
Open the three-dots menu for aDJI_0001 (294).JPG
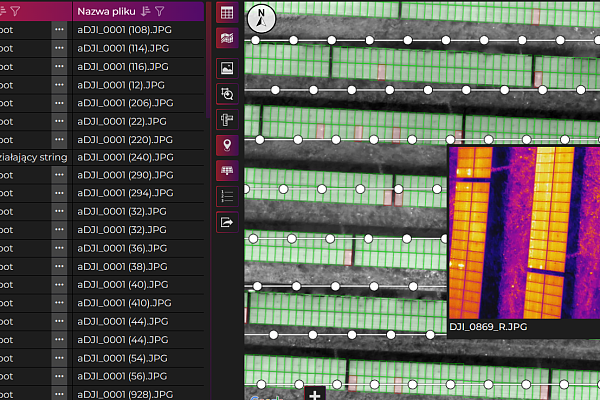point(59,193)
